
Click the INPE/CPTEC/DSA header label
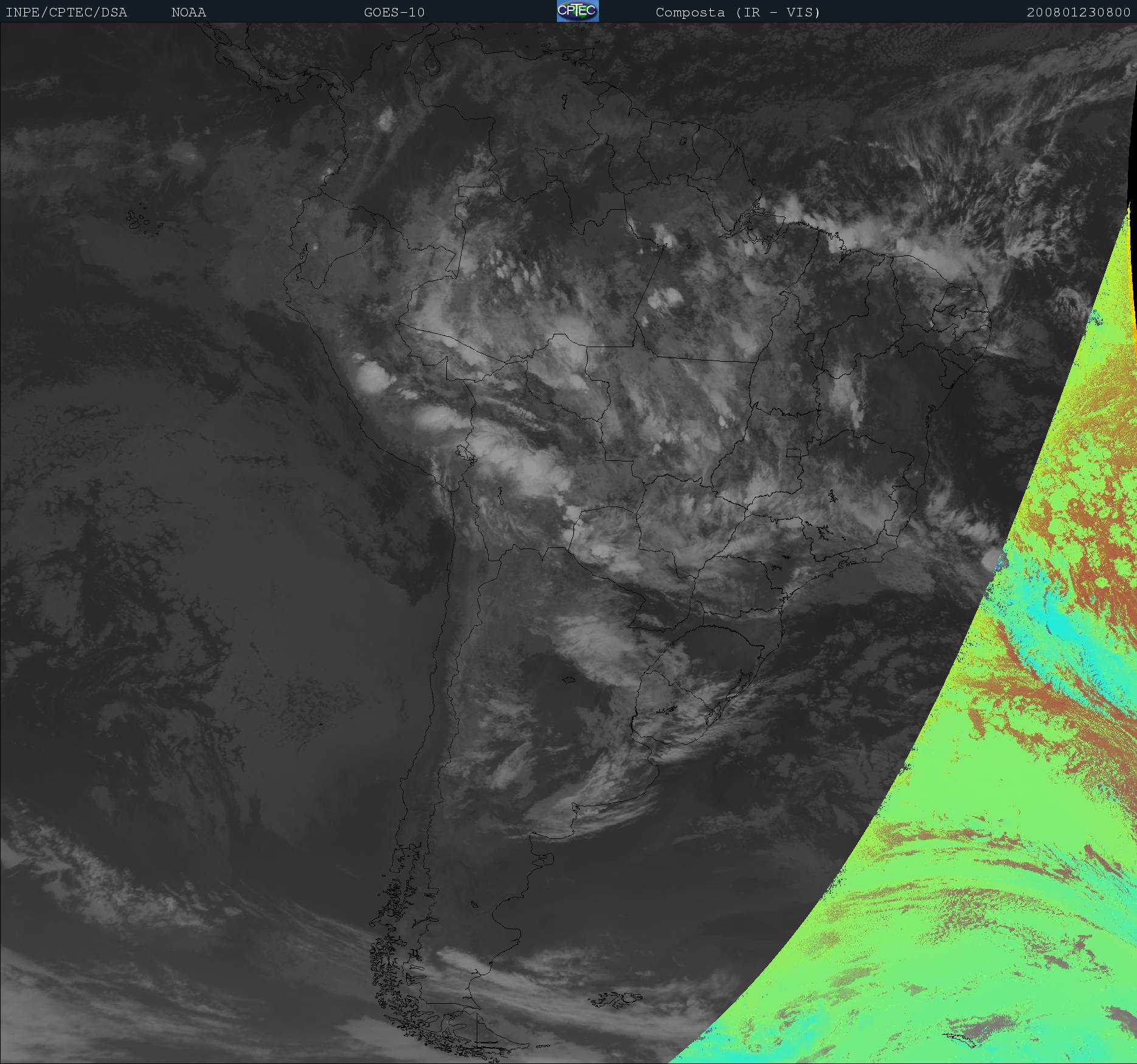coord(66,12)
